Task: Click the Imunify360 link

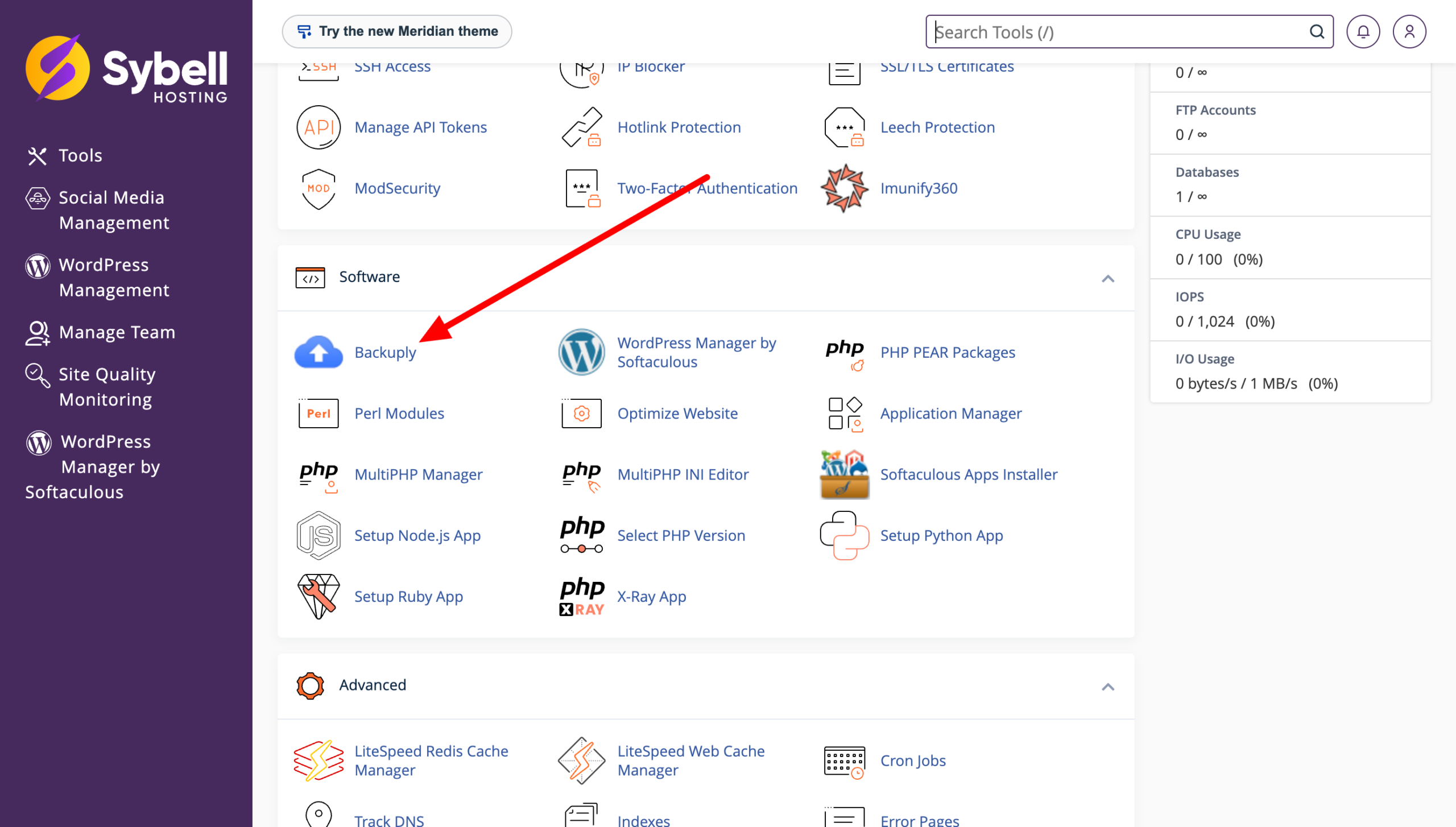Action: tap(919, 188)
